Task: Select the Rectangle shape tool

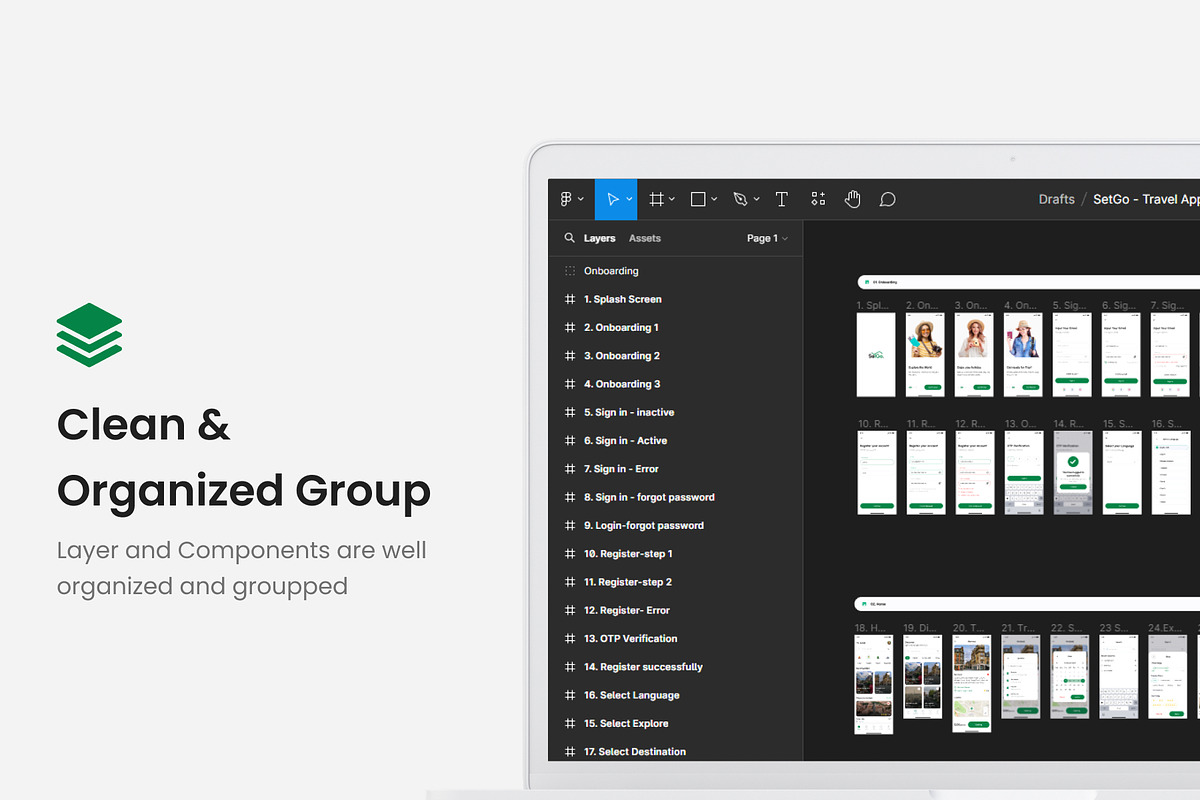Action: pos(699,199)
